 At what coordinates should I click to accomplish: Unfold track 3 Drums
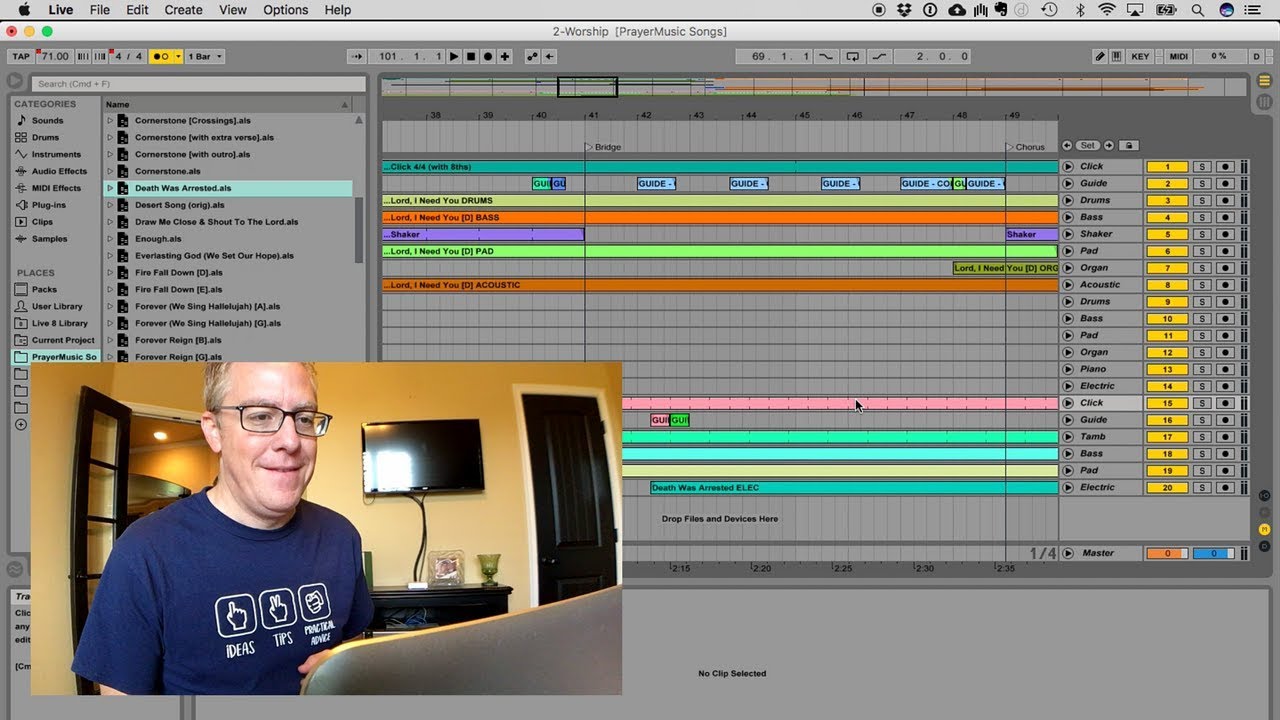point(1067,200)
